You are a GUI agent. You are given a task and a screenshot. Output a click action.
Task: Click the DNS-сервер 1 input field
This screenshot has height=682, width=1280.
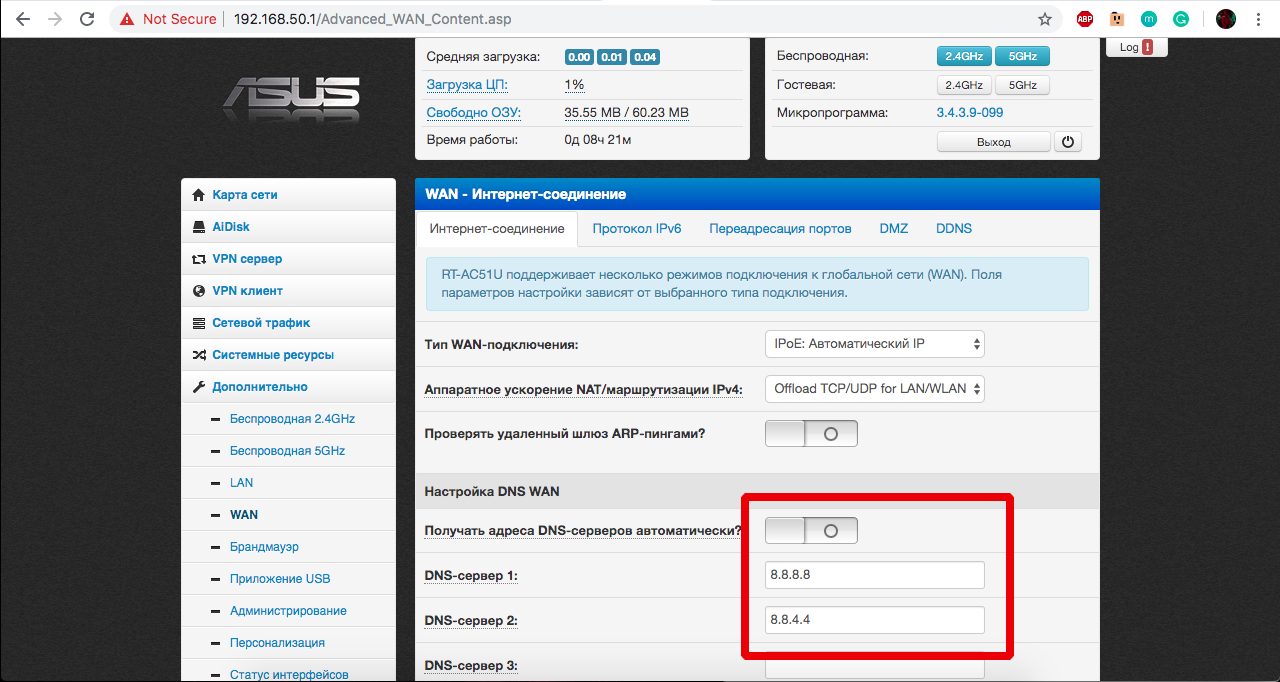[874, 576]
